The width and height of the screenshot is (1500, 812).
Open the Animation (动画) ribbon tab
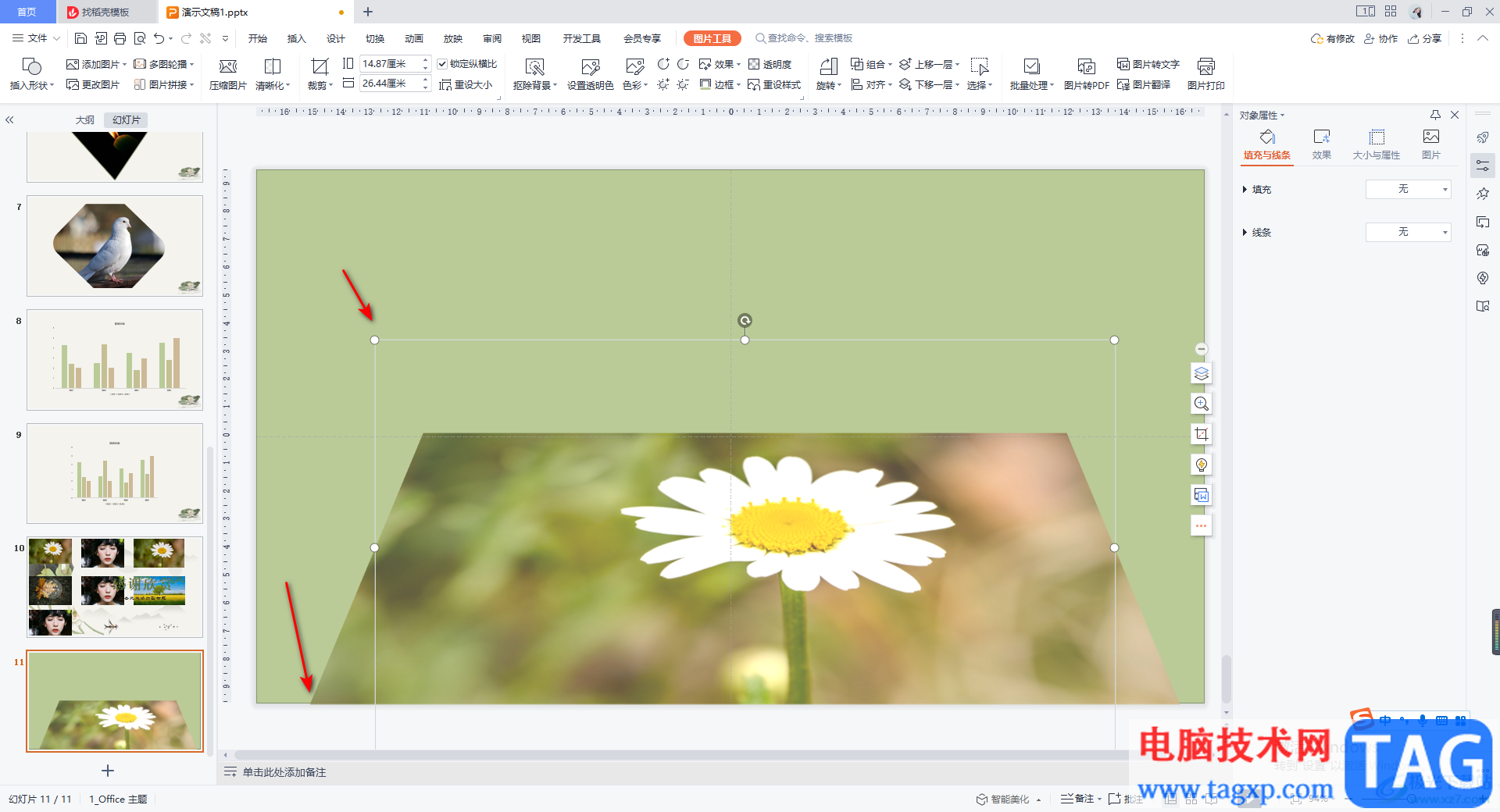coord(414,38)
